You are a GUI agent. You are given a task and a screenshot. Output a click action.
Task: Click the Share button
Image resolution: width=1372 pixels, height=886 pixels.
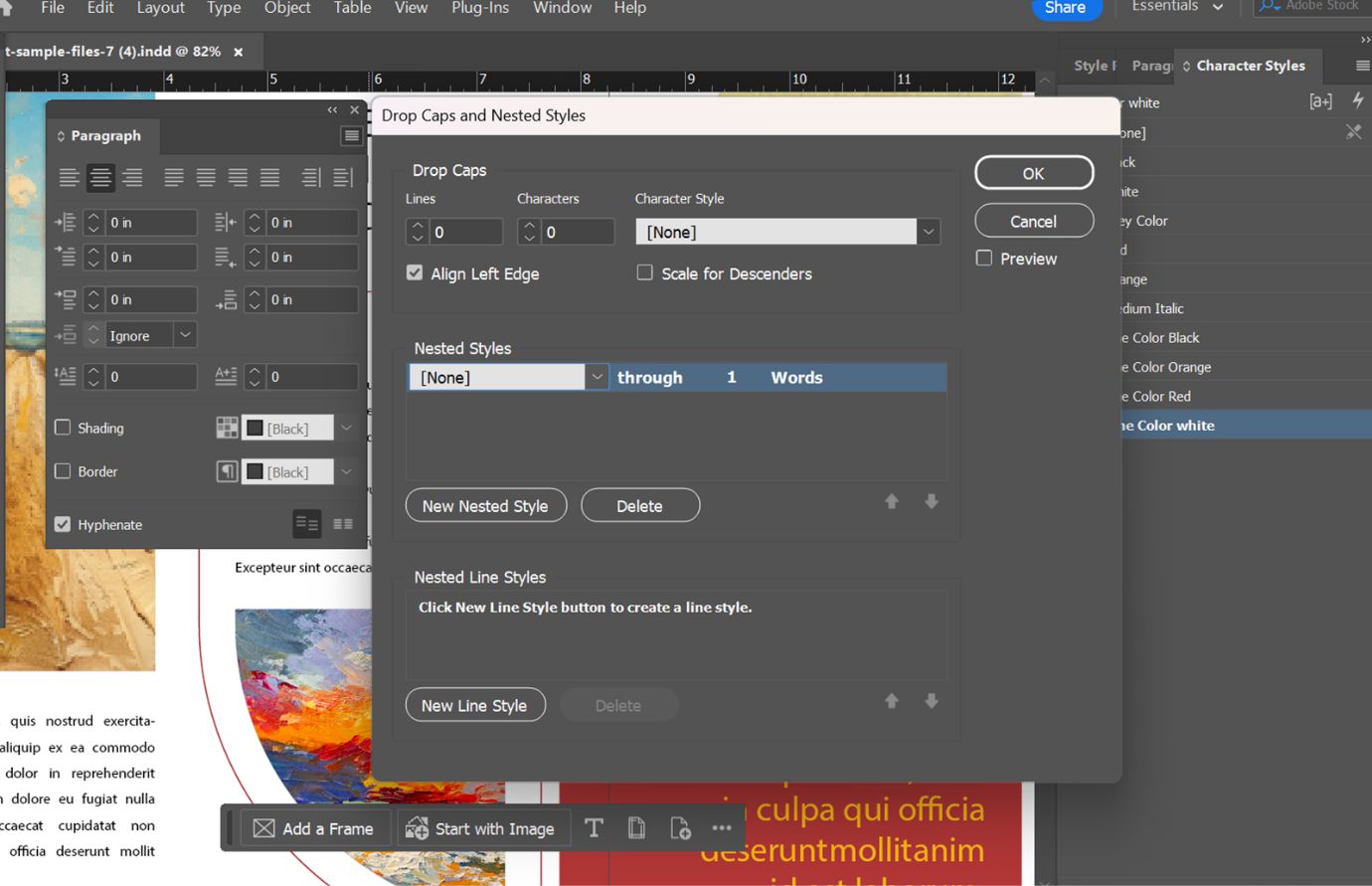pyautogui.click(x=1065, y=8)
